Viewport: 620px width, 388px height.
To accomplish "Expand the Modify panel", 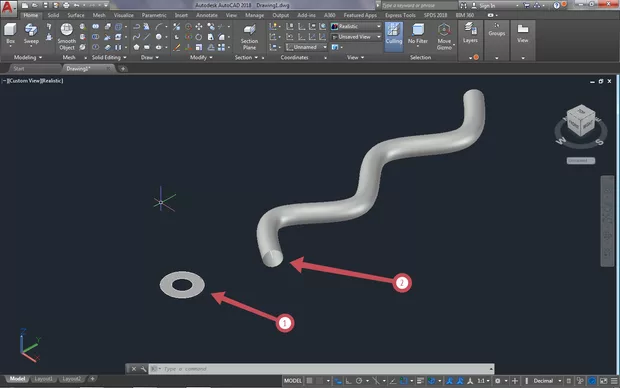I will 201,57.
